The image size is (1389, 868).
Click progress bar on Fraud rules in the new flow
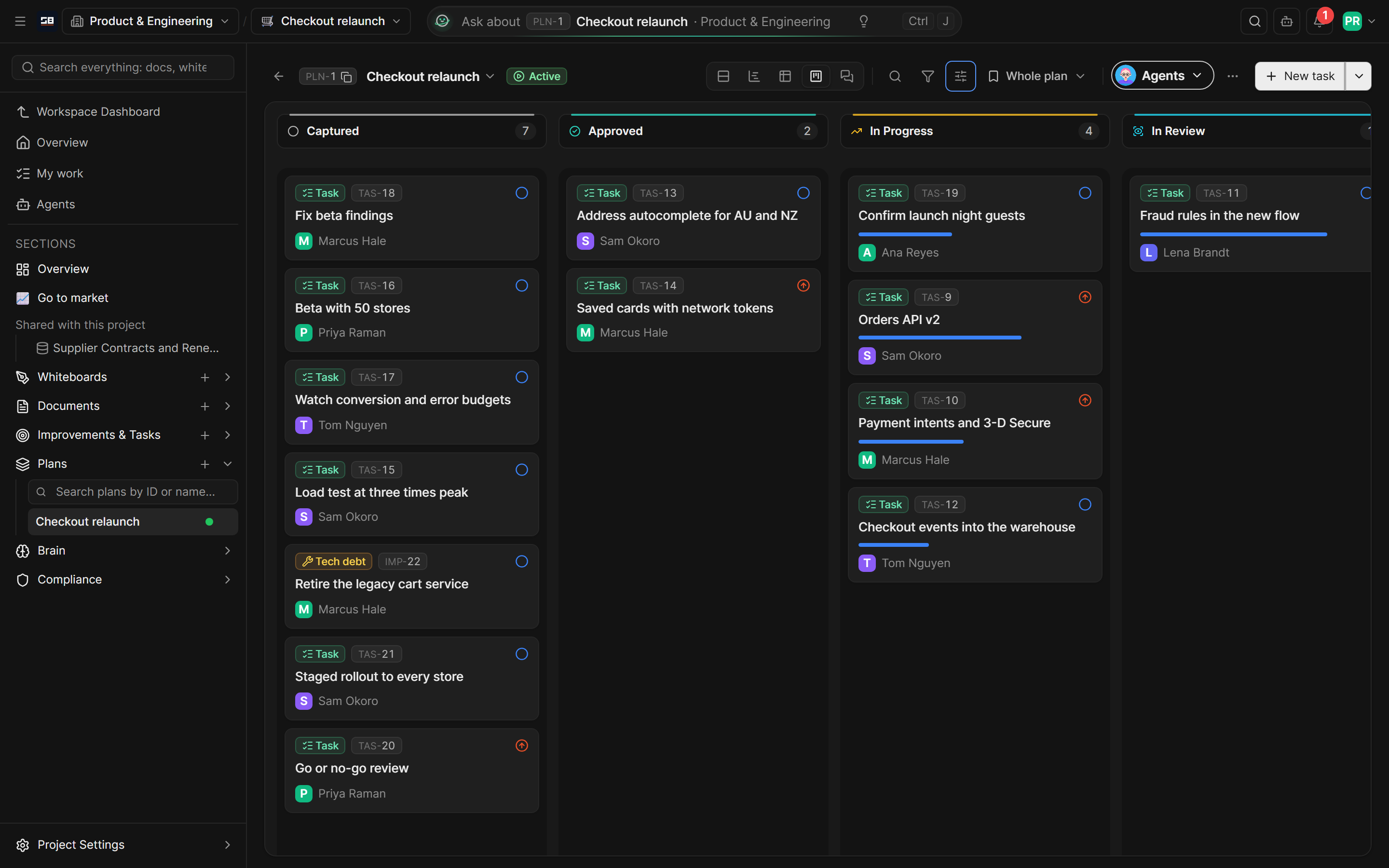pos(1233,234)
